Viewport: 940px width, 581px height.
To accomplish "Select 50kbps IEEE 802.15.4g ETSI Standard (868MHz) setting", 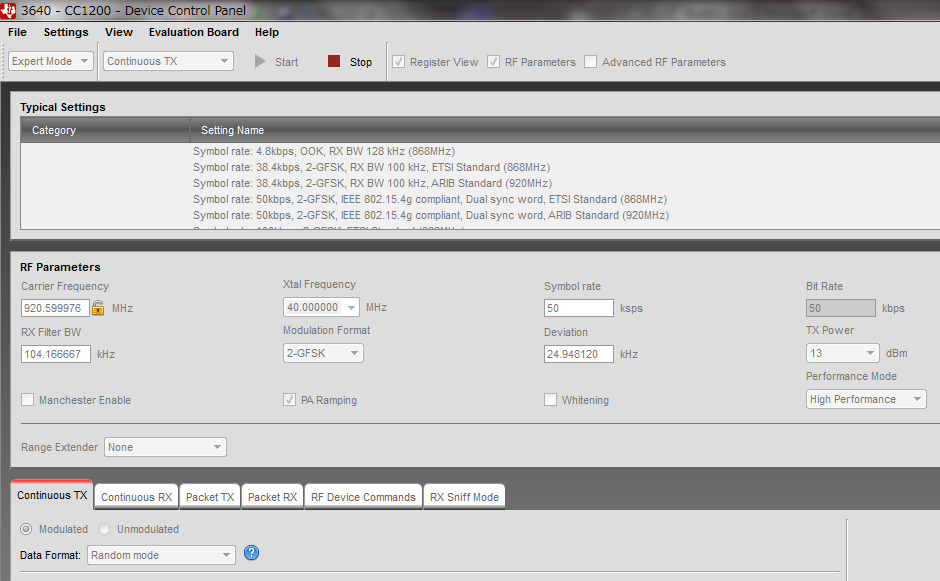I will pyautogui.click(x=430, y=199).
